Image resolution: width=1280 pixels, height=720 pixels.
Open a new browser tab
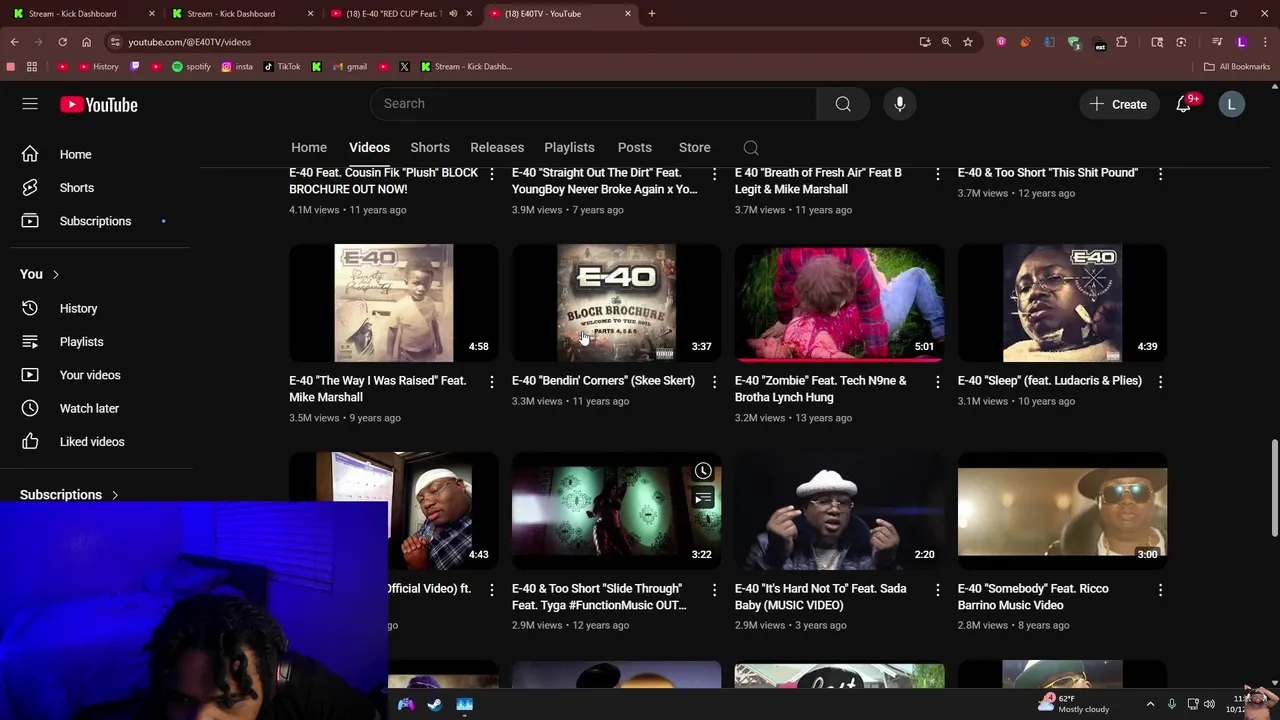pyautogui.click(x=652, y=14)
